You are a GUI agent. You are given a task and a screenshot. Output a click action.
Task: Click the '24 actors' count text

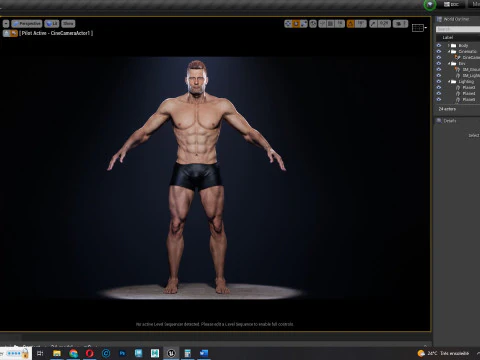pos(447,109)
